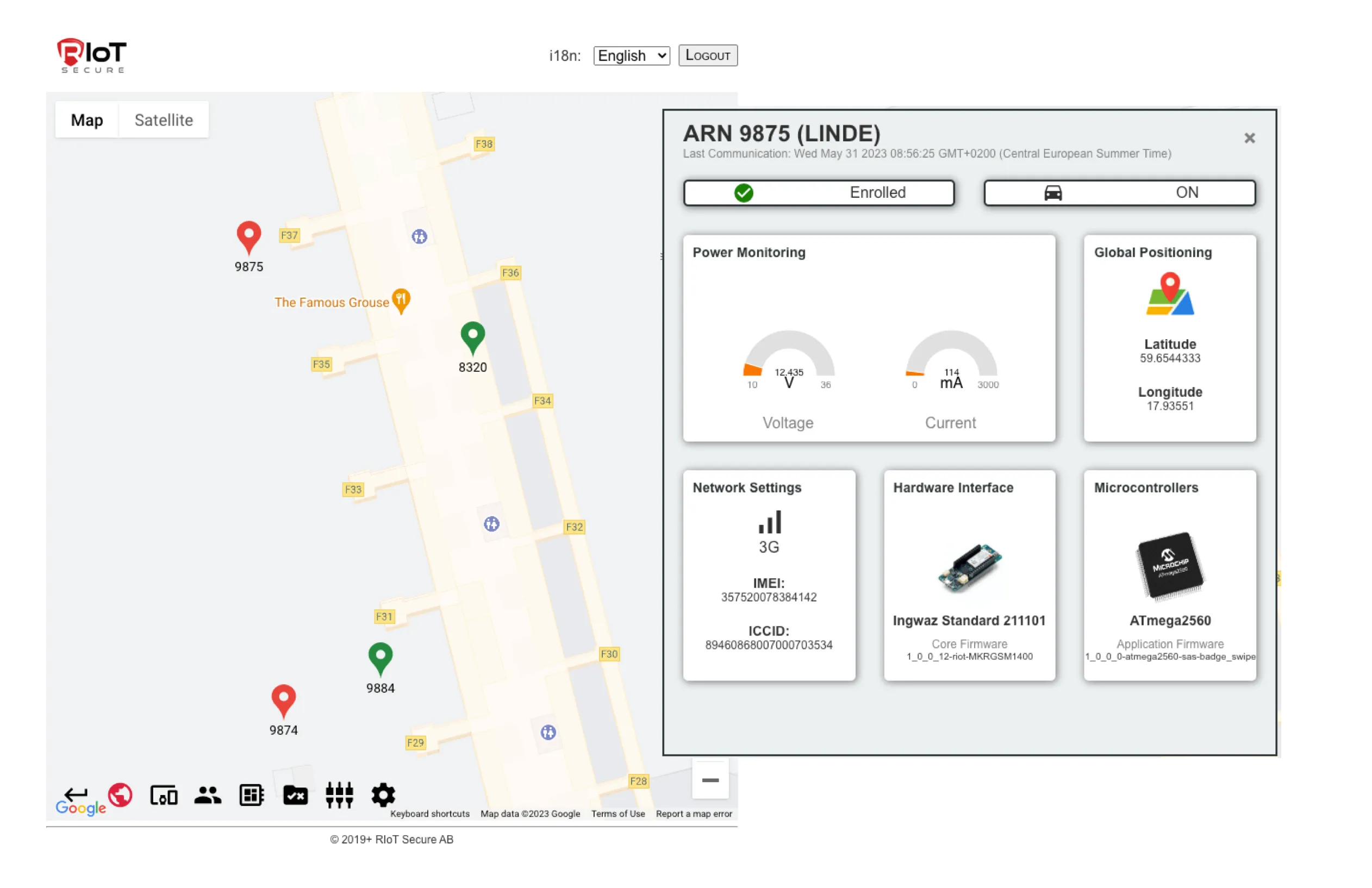Screen dimensions: 1372x888
Task: Open the devices icon in bottom toolbar
Action: 164,795
